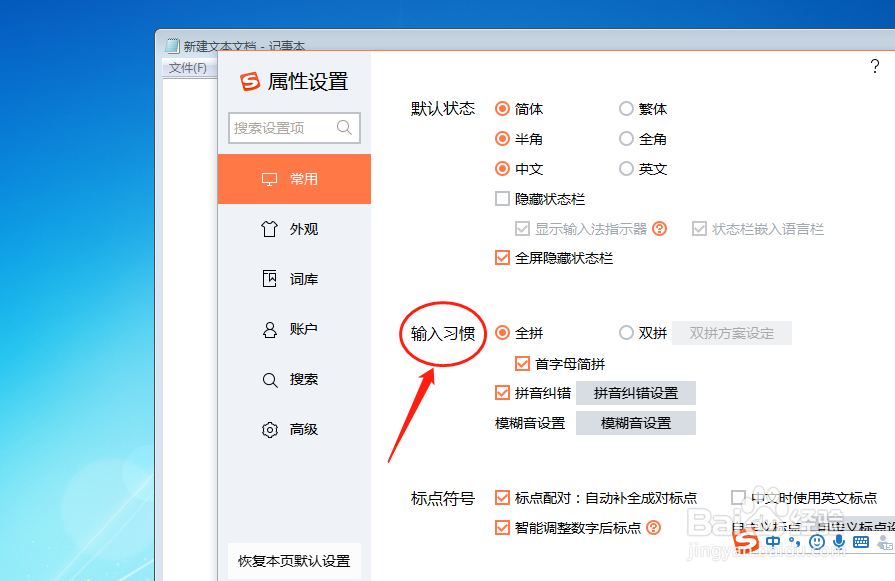Screen dimensions: 895x581
Task: Click the 搜索设置项 search field
Action: [x=294, y=127]
